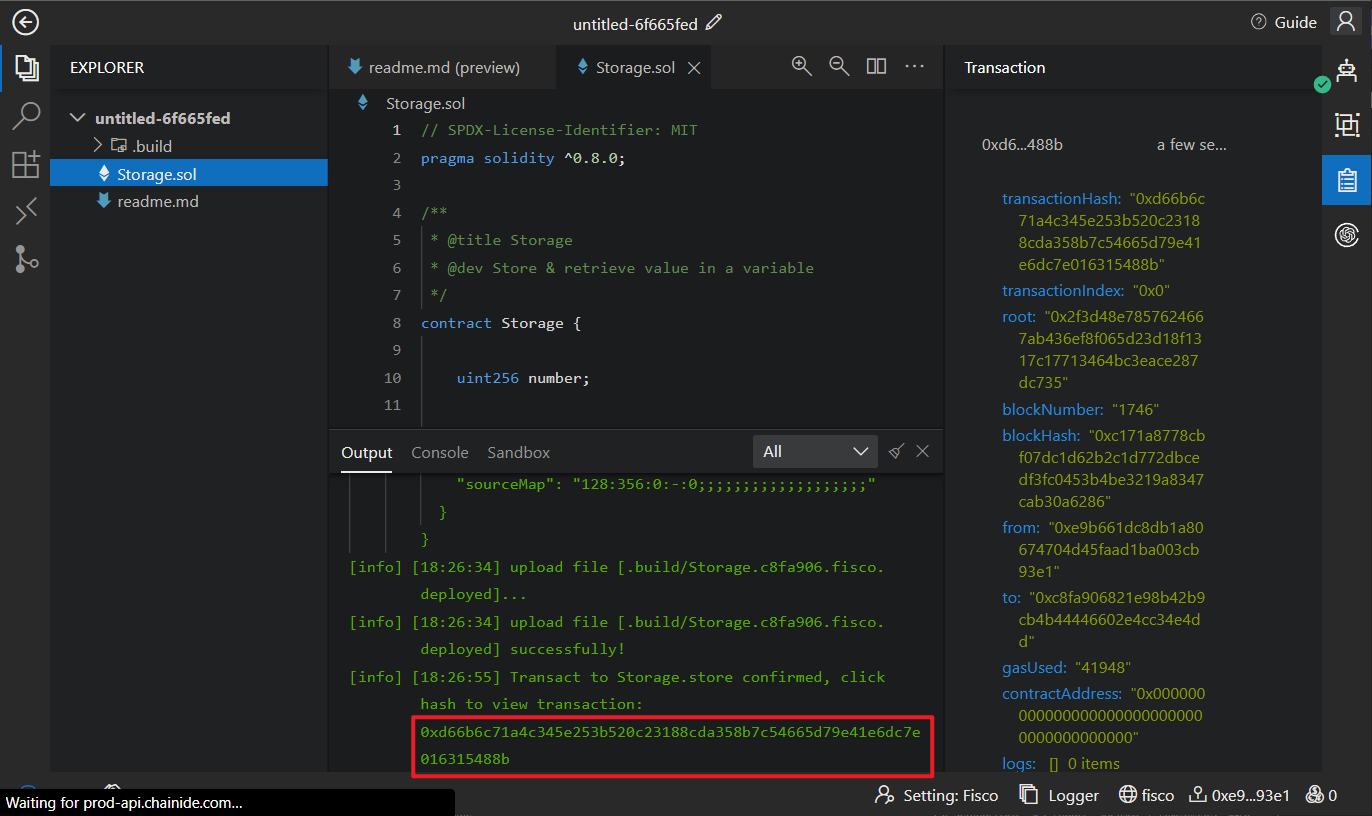The width and height of the screenshot is (1372, 816).
Task: Click the zoom in magnifier icon
Action: 801,66
